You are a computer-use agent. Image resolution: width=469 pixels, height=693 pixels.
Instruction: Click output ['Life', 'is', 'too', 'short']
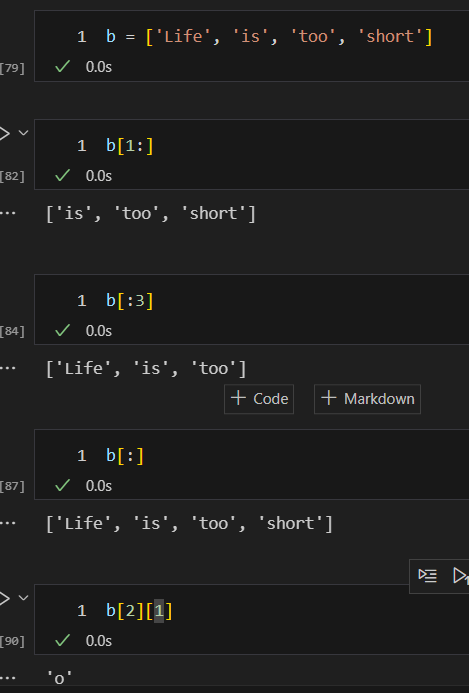click(x=189, y=524)
